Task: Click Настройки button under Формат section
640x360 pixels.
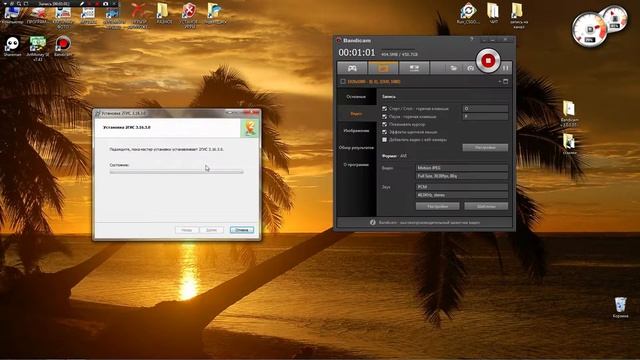Action: 438,207
